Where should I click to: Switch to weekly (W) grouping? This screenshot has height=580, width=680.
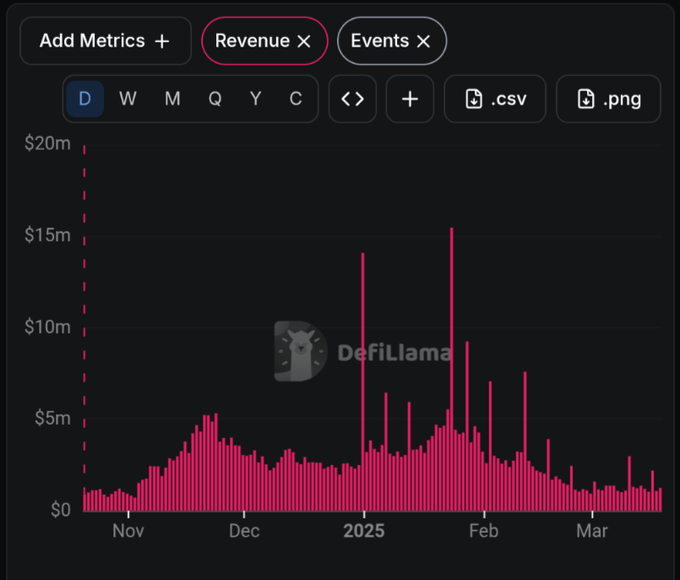click(x=128, y=99)
